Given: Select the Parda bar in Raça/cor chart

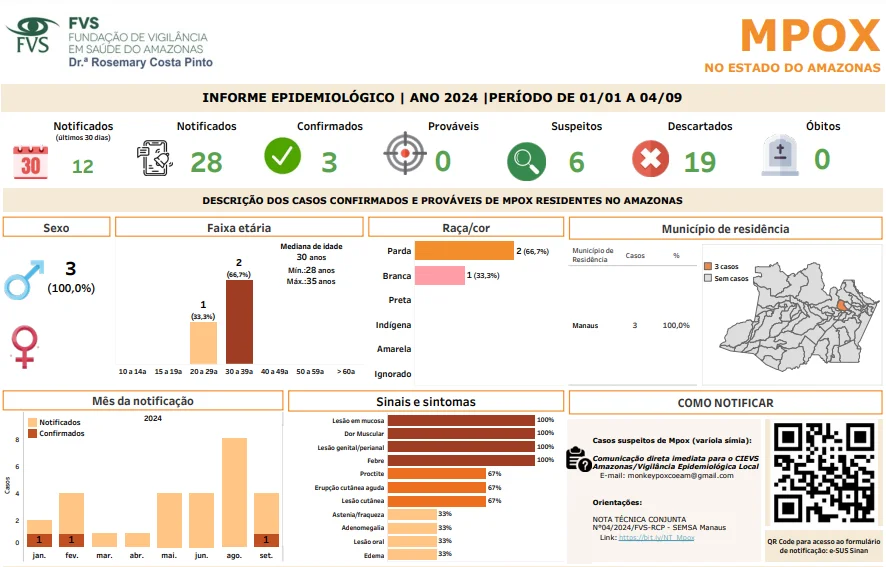Looking at the screenshot, I should (x=464, y=251).
